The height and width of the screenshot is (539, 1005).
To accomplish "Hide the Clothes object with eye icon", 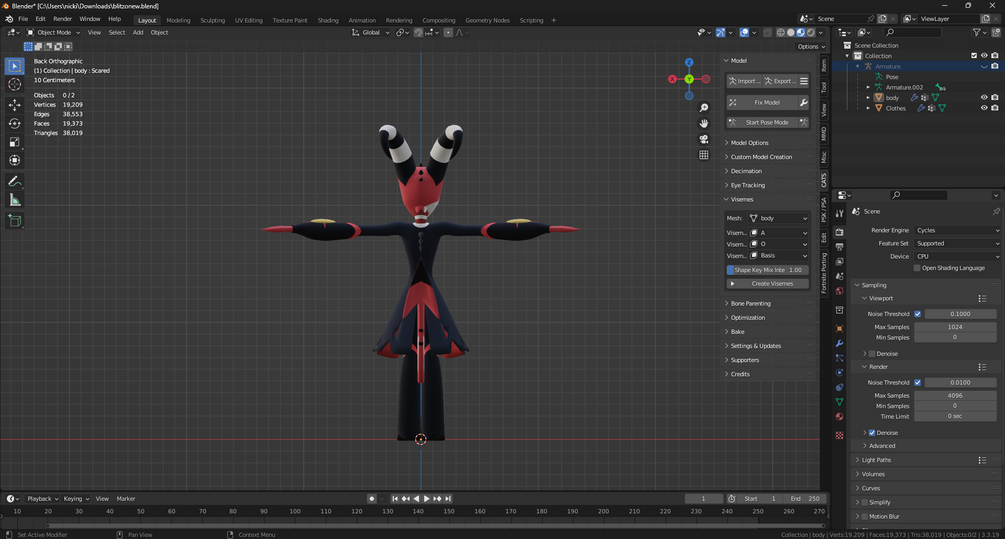I will (x=984, y=108).
